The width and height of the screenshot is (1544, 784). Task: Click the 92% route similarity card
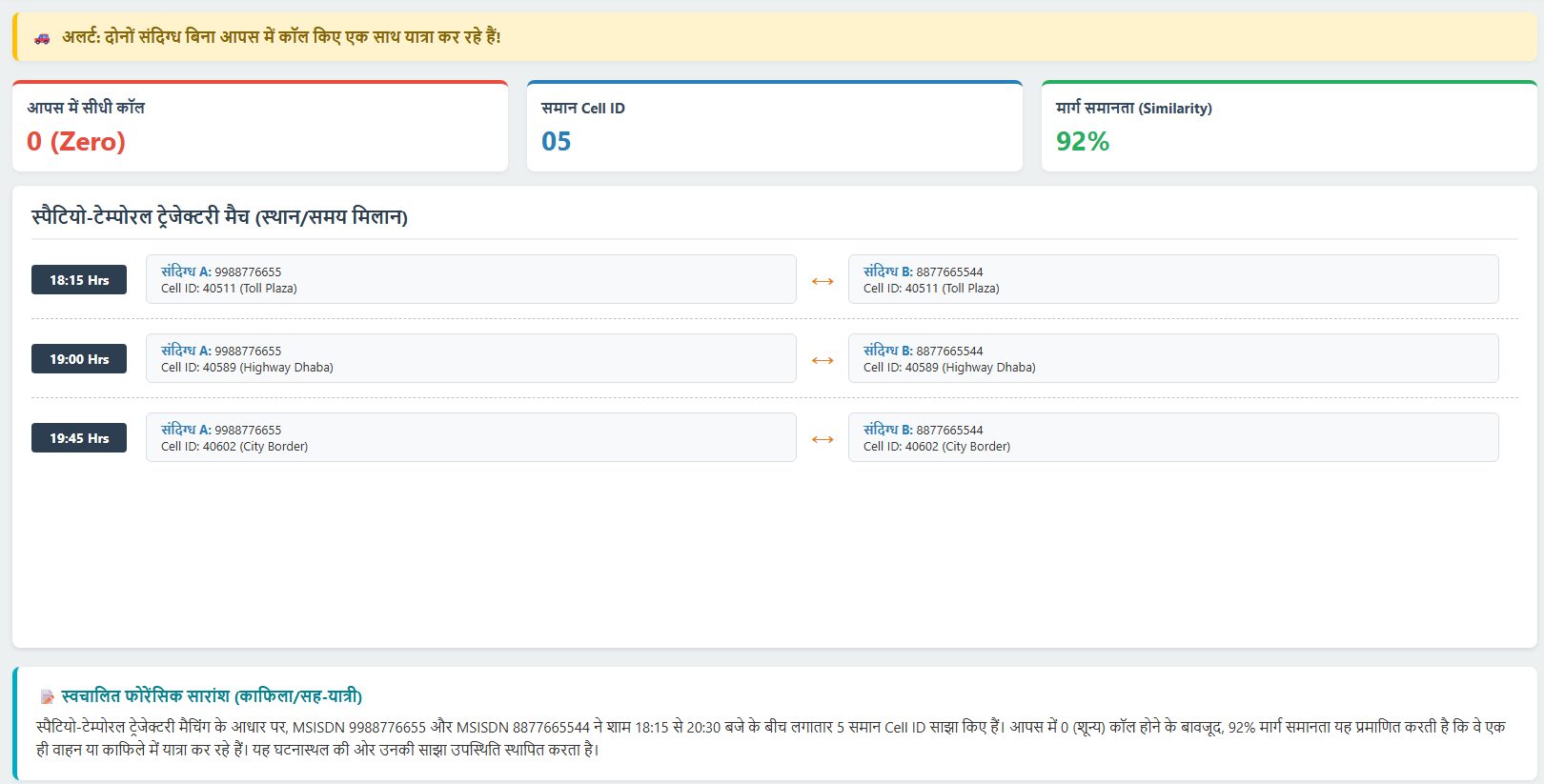[1289, 127]
